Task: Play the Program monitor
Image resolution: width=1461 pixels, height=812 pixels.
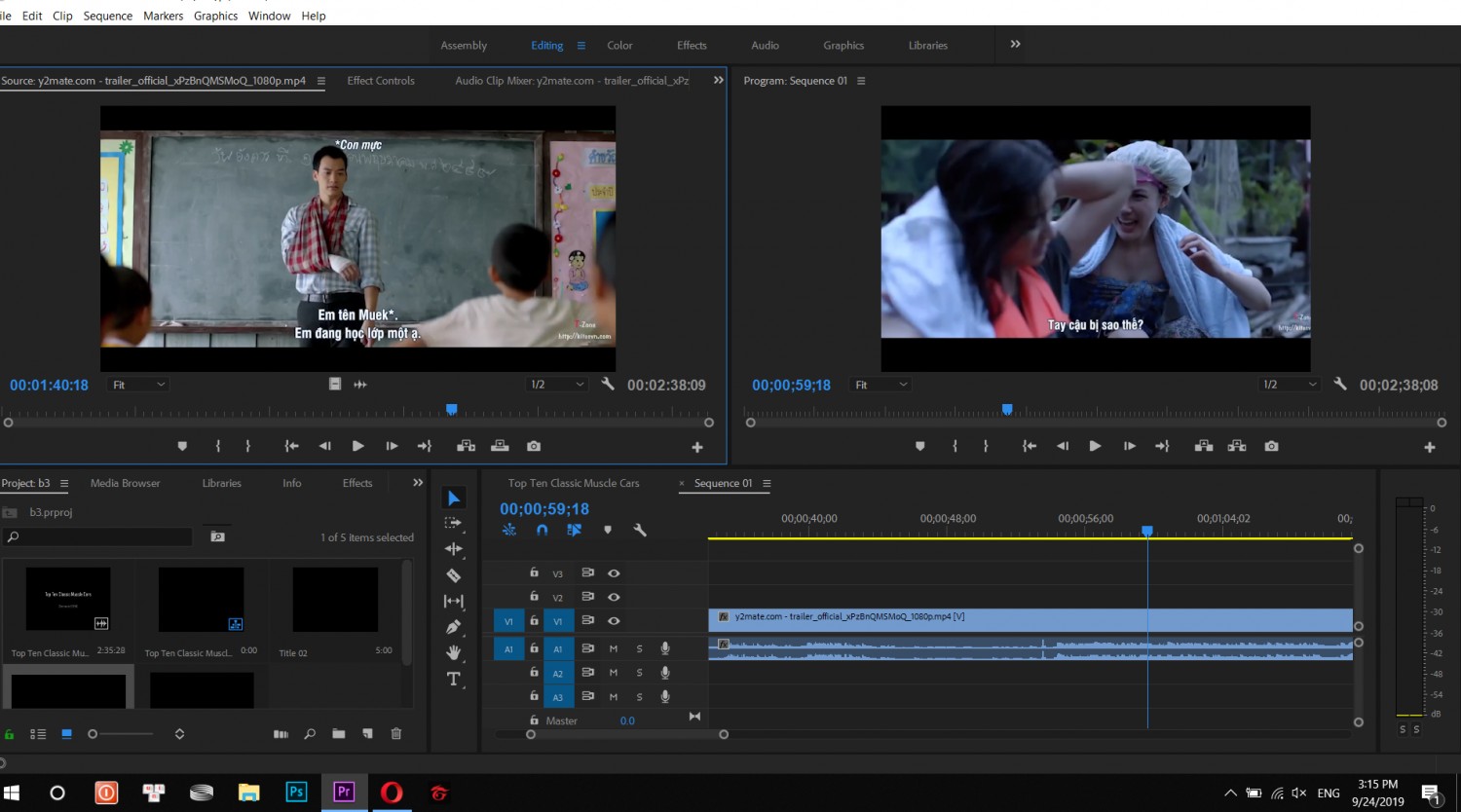Action: [1095, 446]
